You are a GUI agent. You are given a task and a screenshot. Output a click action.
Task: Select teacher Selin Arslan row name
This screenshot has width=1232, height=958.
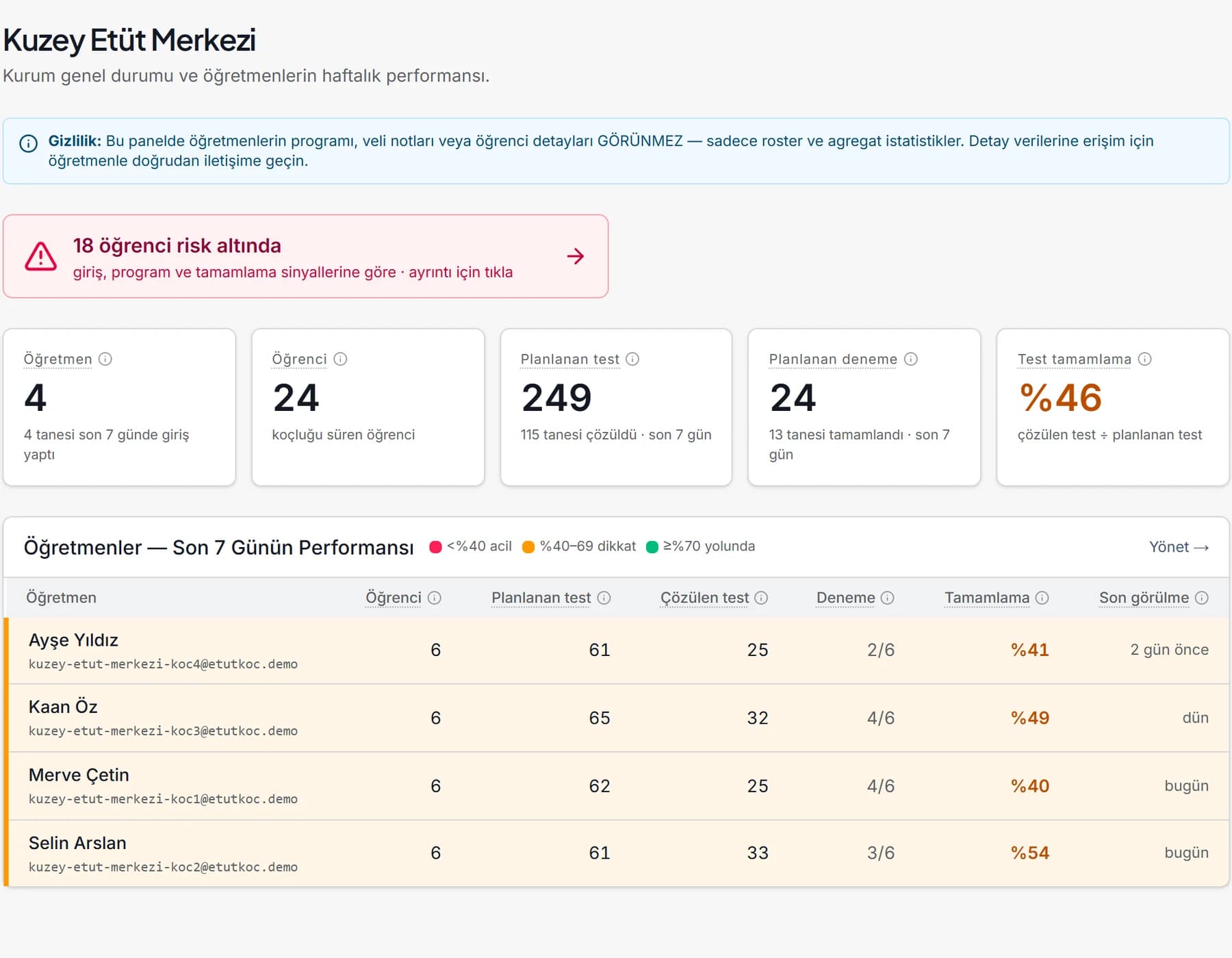77,843
